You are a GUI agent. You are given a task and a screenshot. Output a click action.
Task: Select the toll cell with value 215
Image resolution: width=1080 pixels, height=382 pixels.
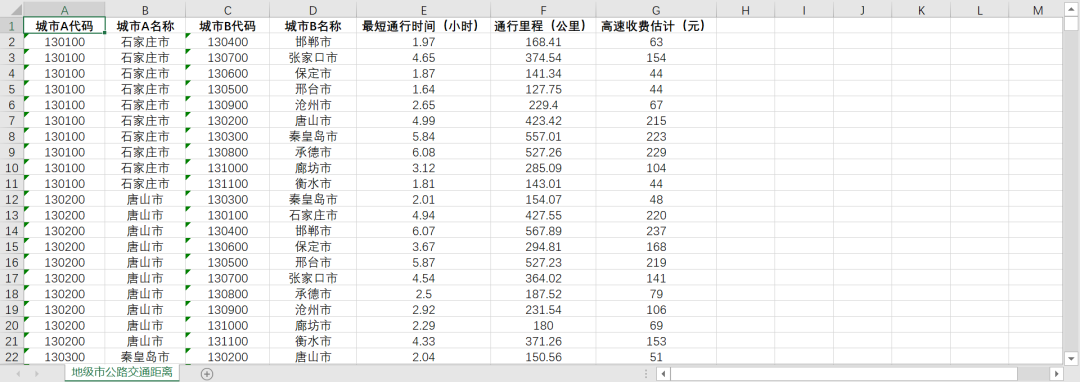point(656,120)
